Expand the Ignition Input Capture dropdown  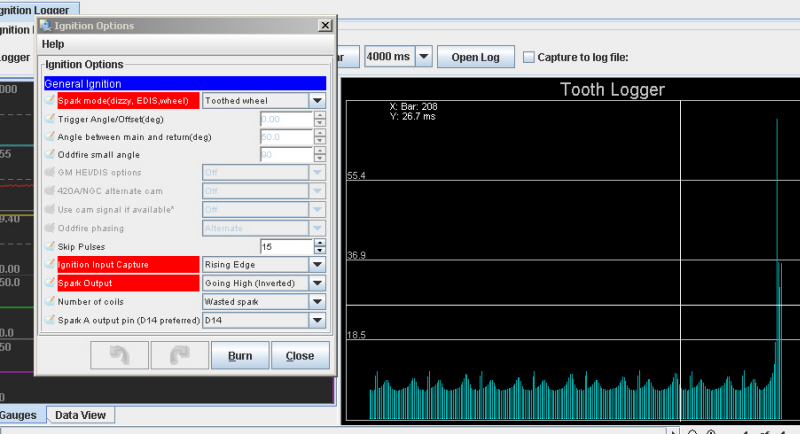[x=317, y=265]
